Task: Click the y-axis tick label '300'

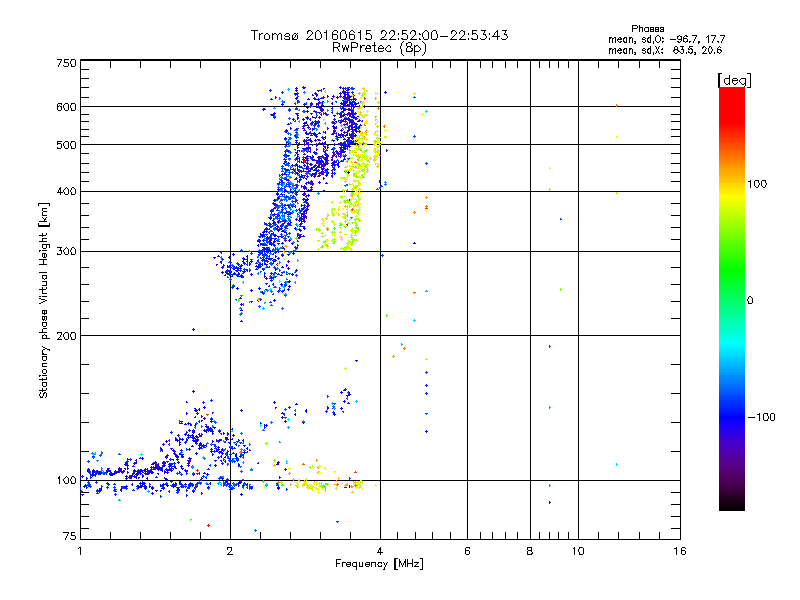Action: click(x=66, y=251)
